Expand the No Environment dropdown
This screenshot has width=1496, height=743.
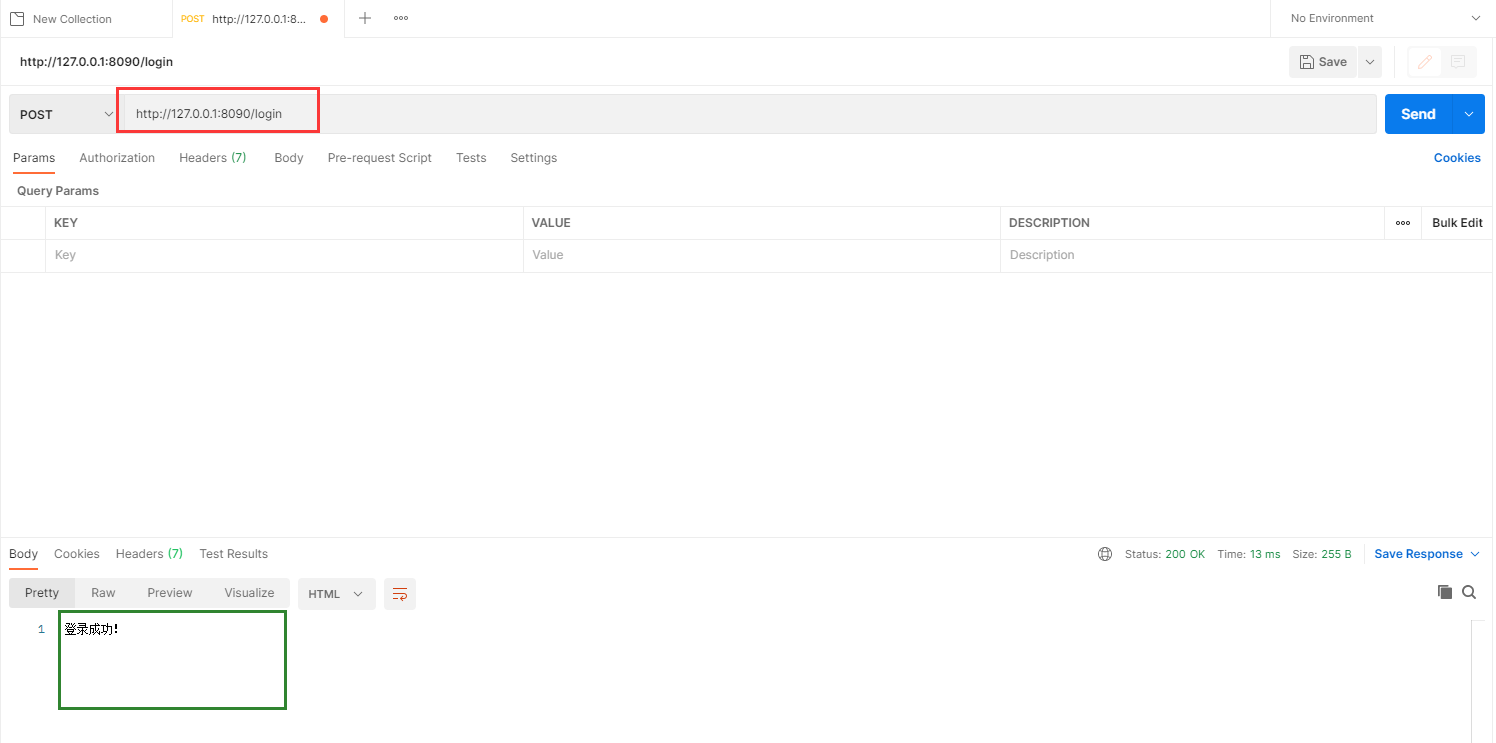[1384, 18]
